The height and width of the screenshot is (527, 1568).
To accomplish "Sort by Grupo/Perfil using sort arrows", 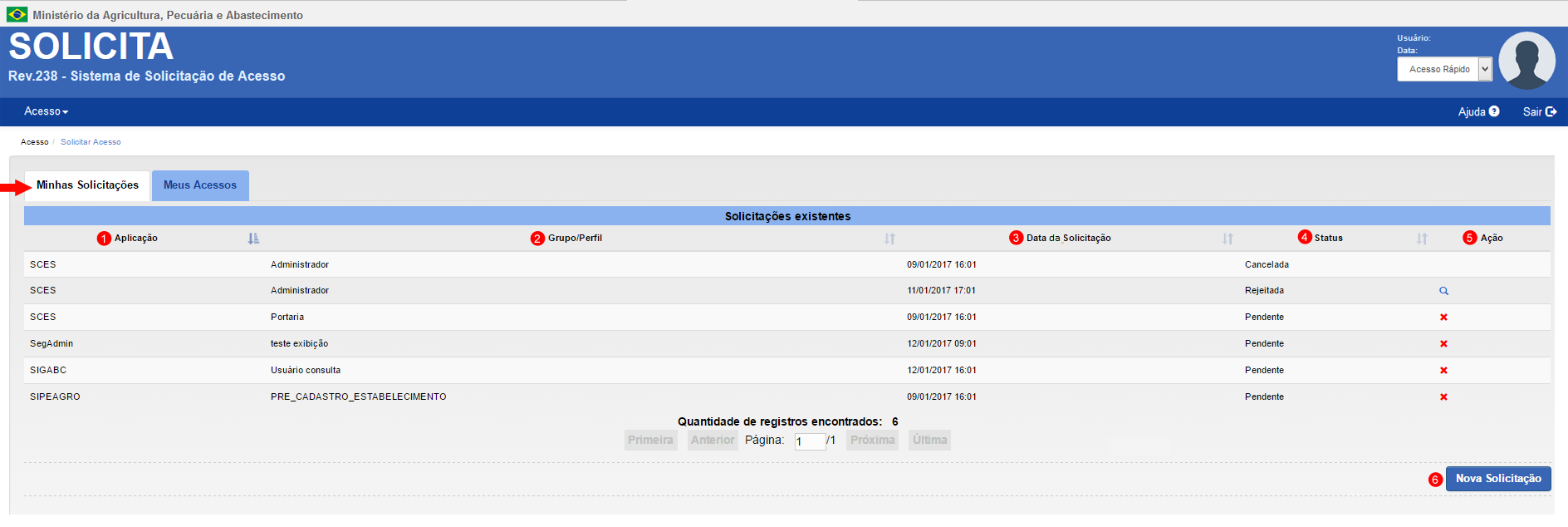I will 889,239.
